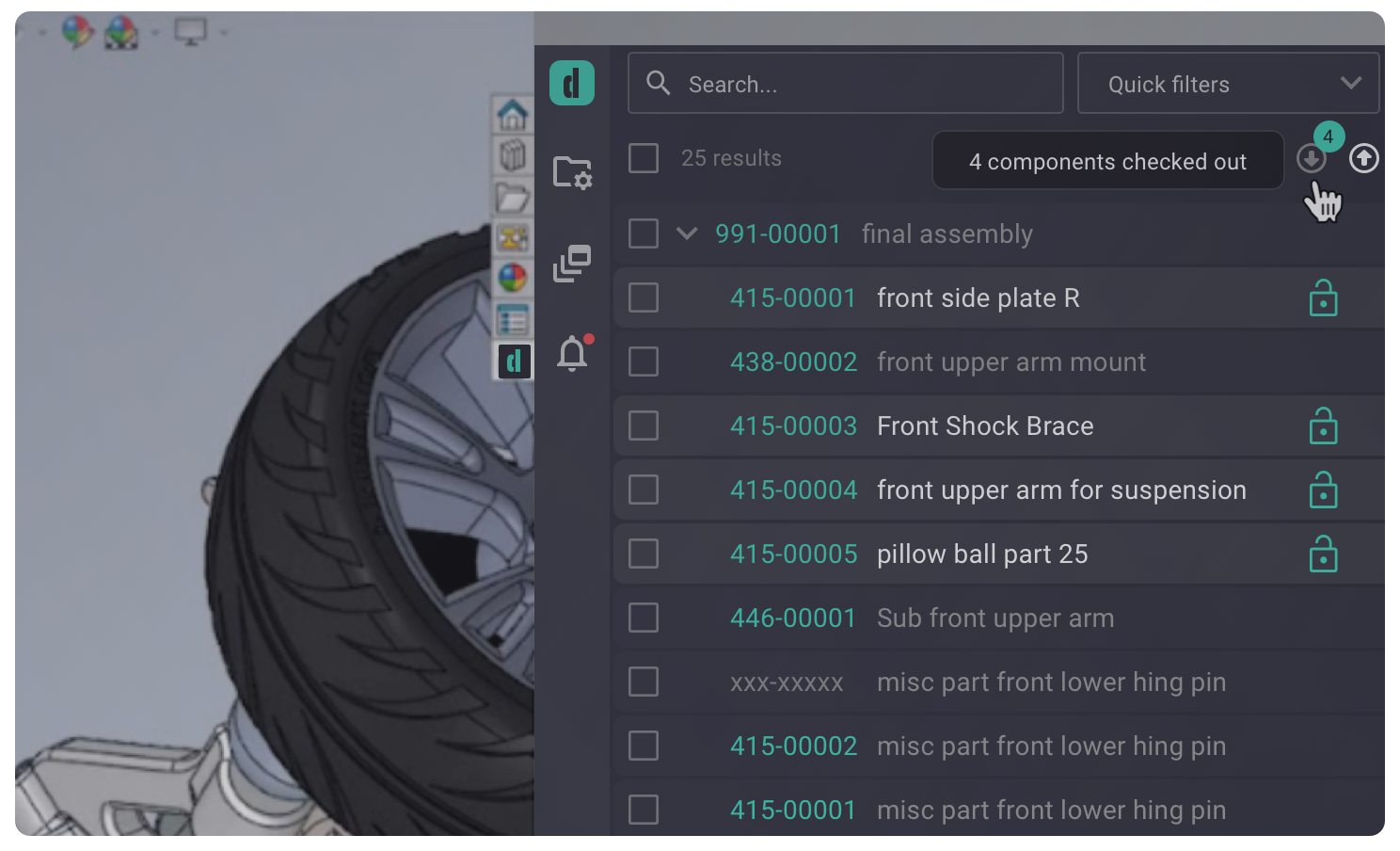1400x851 pixels.
Task: Click the 4 components checked out button
Action: pos(1107,161)
